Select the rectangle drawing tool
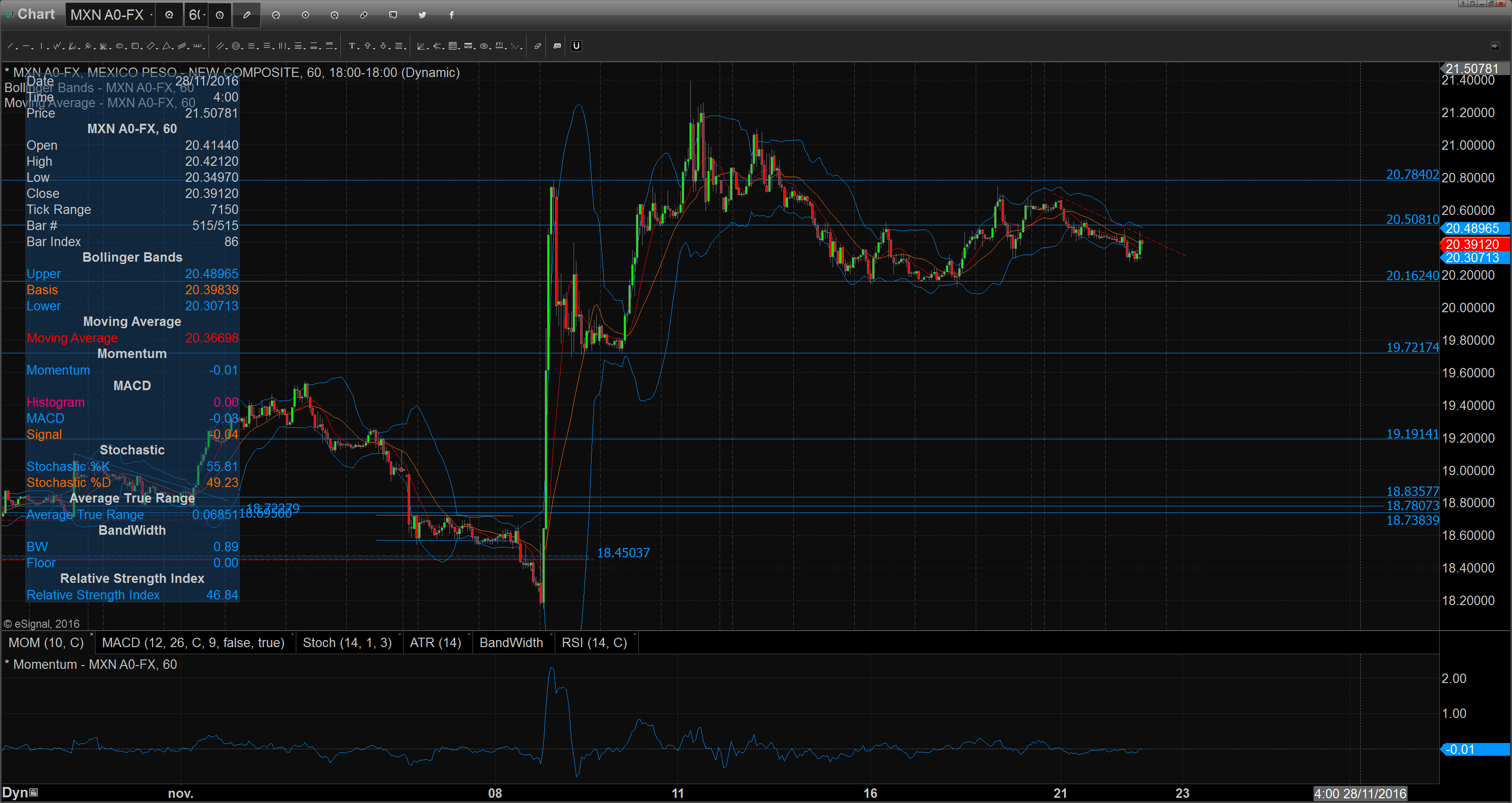This screenshot has height=803, width=1512. tap(135, 46)
